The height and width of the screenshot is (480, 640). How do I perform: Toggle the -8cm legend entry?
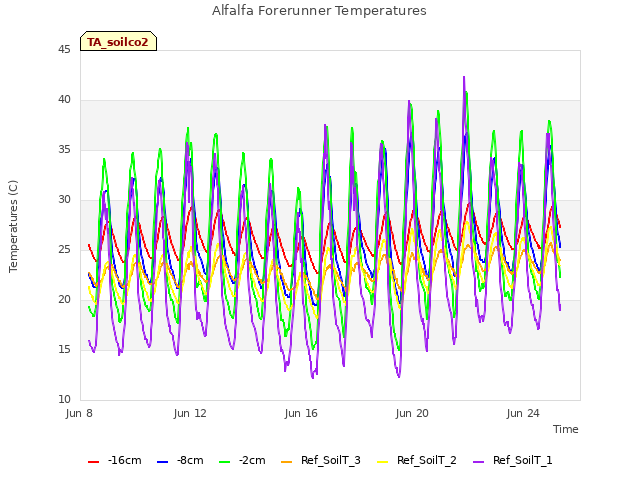point(180,461)
